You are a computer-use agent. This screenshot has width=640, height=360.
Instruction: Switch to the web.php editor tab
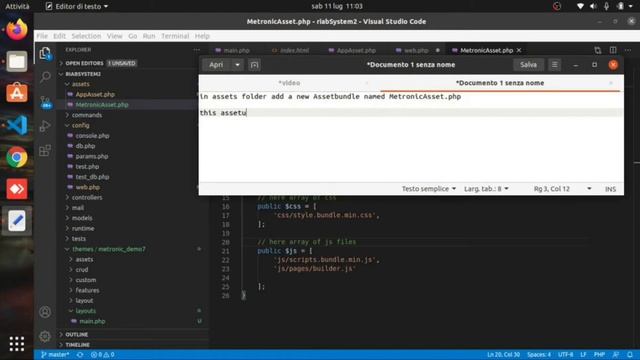(416, 50)
